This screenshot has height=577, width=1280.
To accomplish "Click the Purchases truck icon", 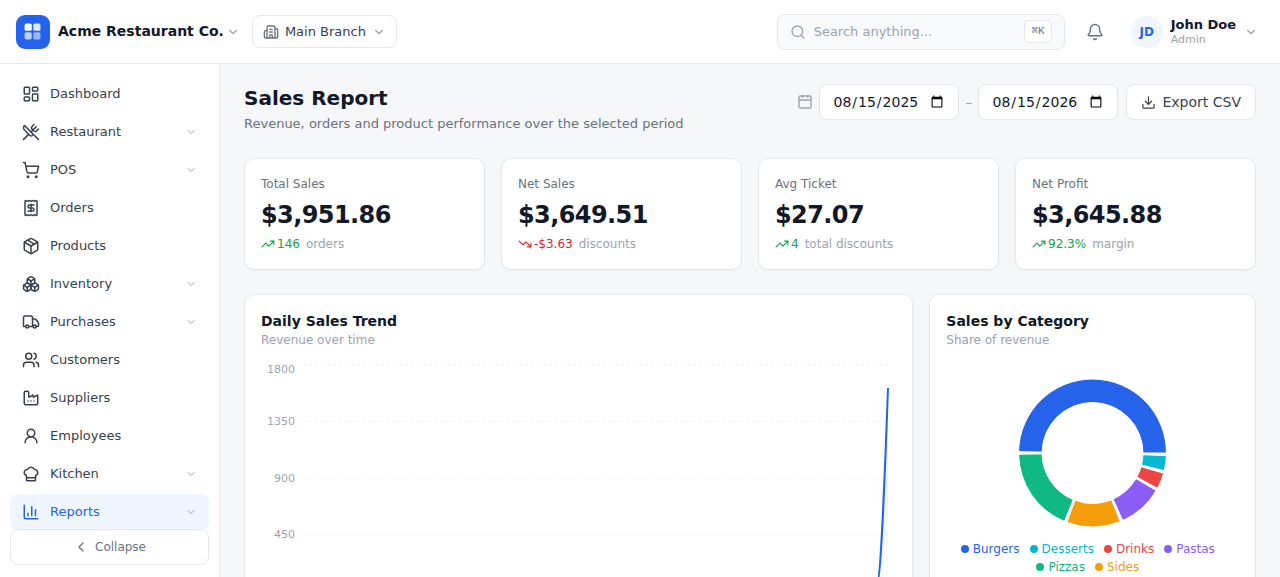I will (31, 322).
